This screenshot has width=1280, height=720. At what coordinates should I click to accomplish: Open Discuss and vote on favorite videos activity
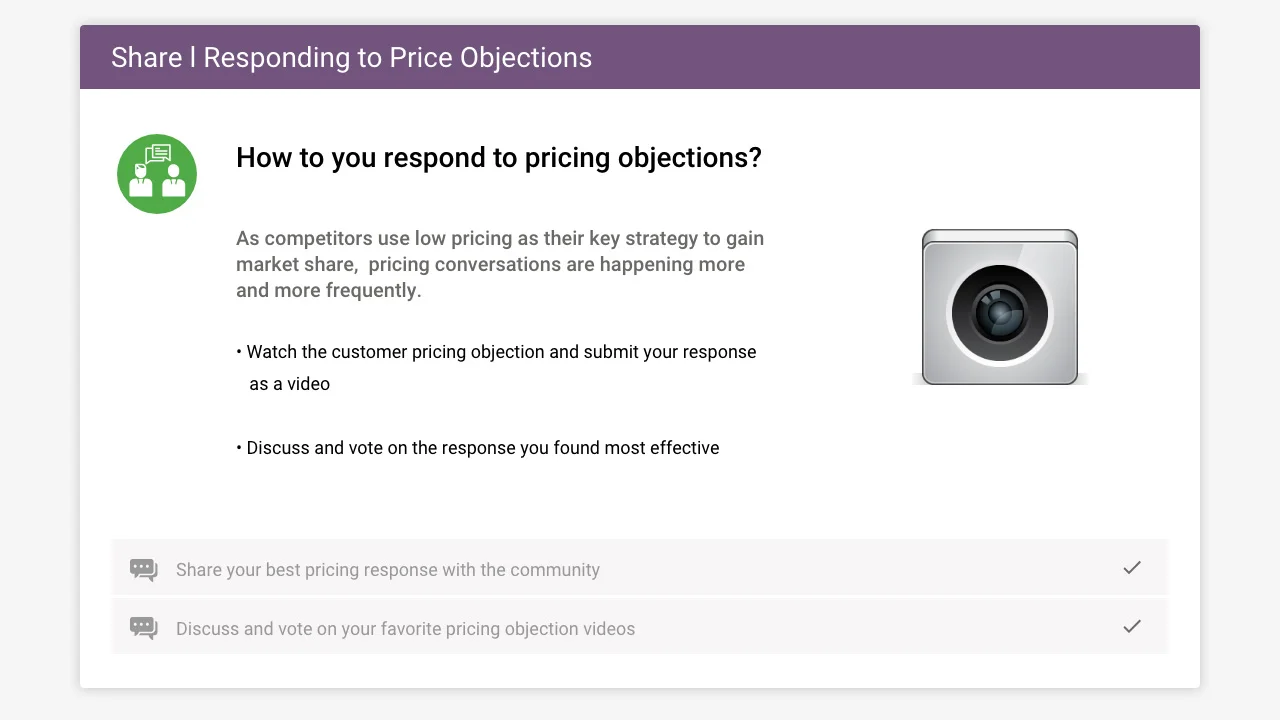coord(640,627)
